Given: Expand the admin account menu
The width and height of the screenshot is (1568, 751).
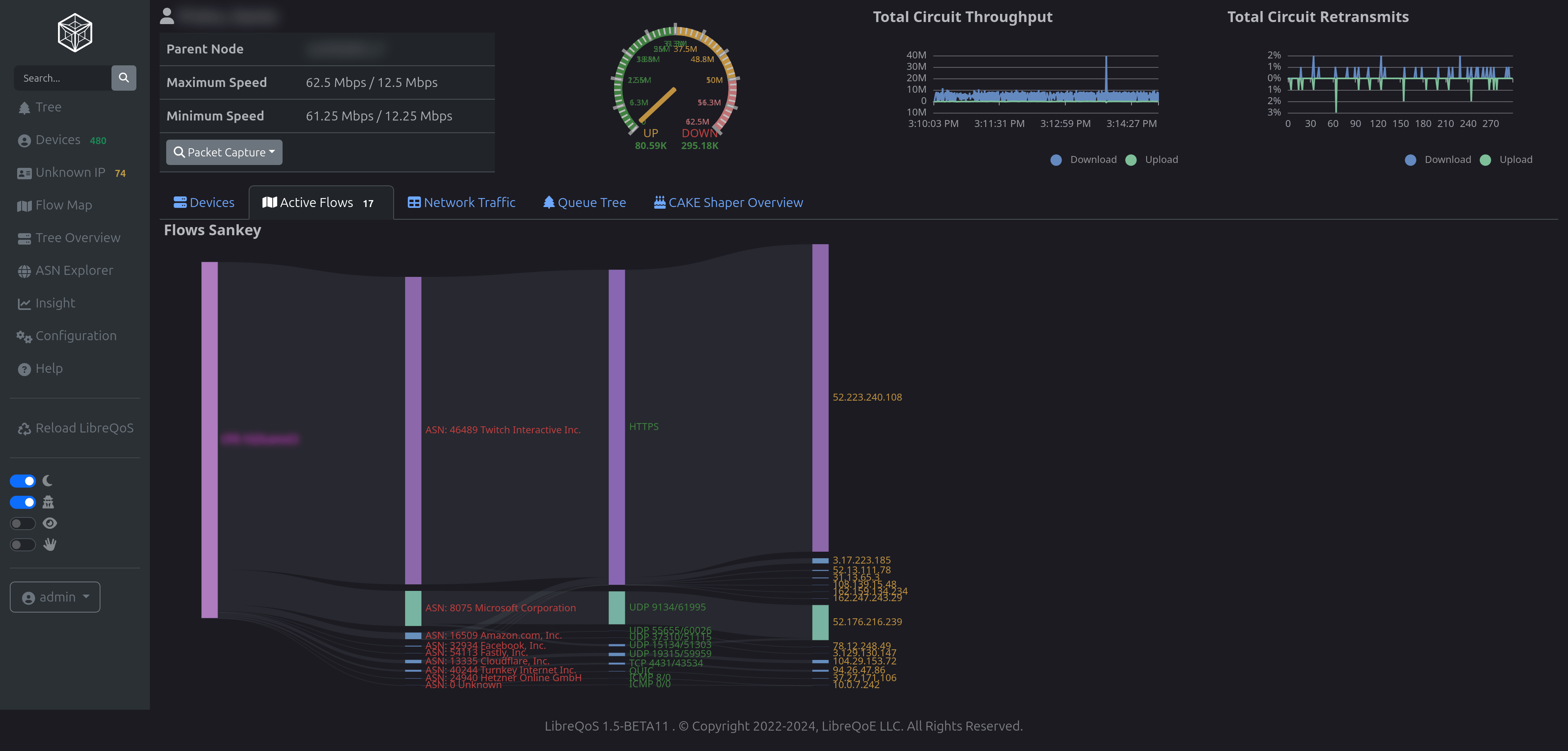Looking at the screenshot, I should 55,597.
